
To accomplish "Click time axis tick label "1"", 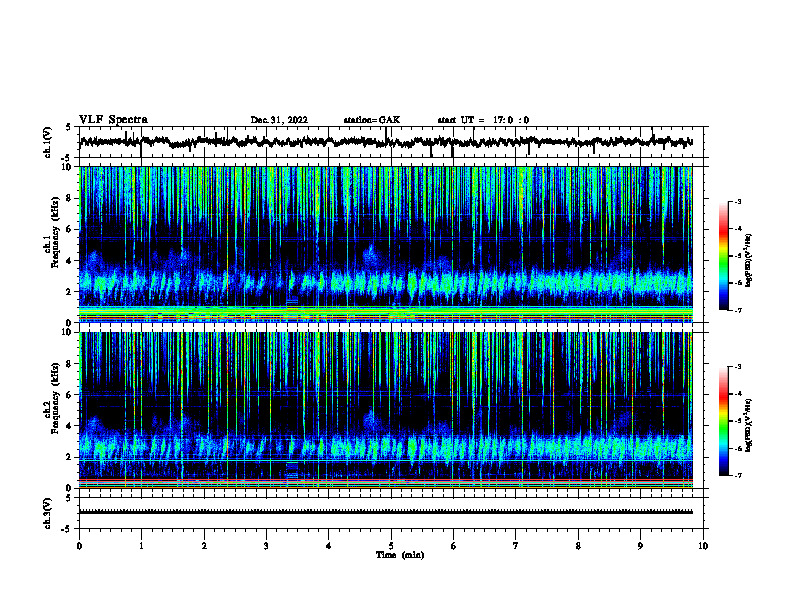I will click(x=141, y=546).
